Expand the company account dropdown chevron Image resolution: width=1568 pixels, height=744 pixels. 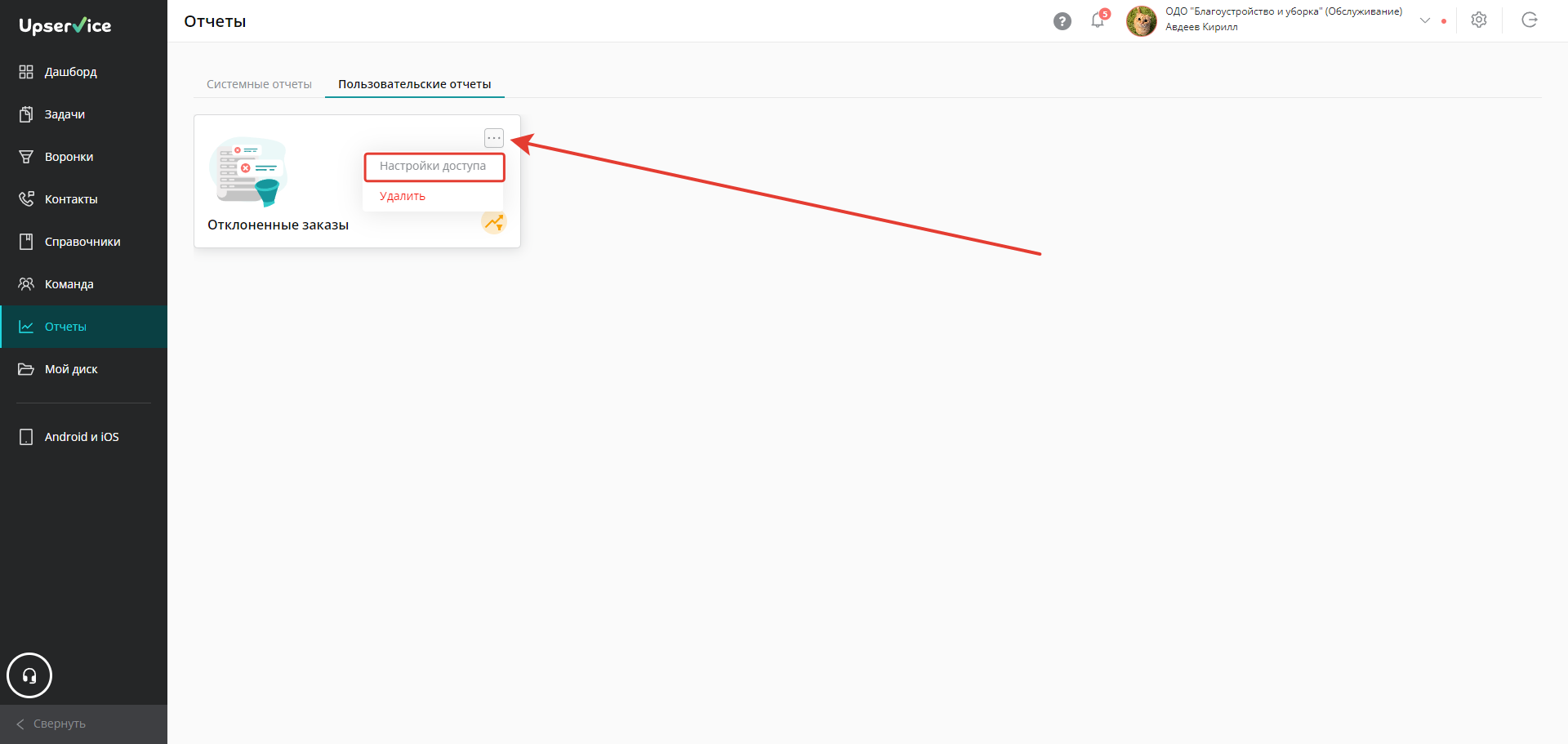pyautogui.click(x=1425, y=20)
